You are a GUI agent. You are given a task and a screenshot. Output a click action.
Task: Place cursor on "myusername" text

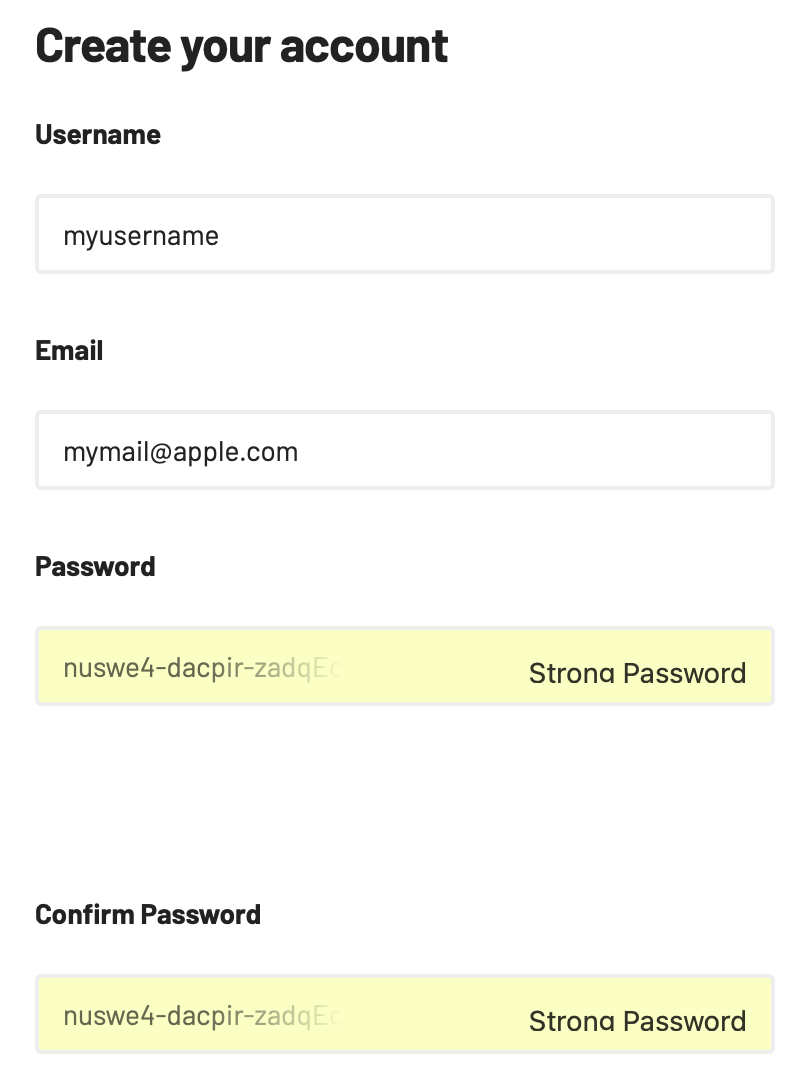tap(141, 236)
